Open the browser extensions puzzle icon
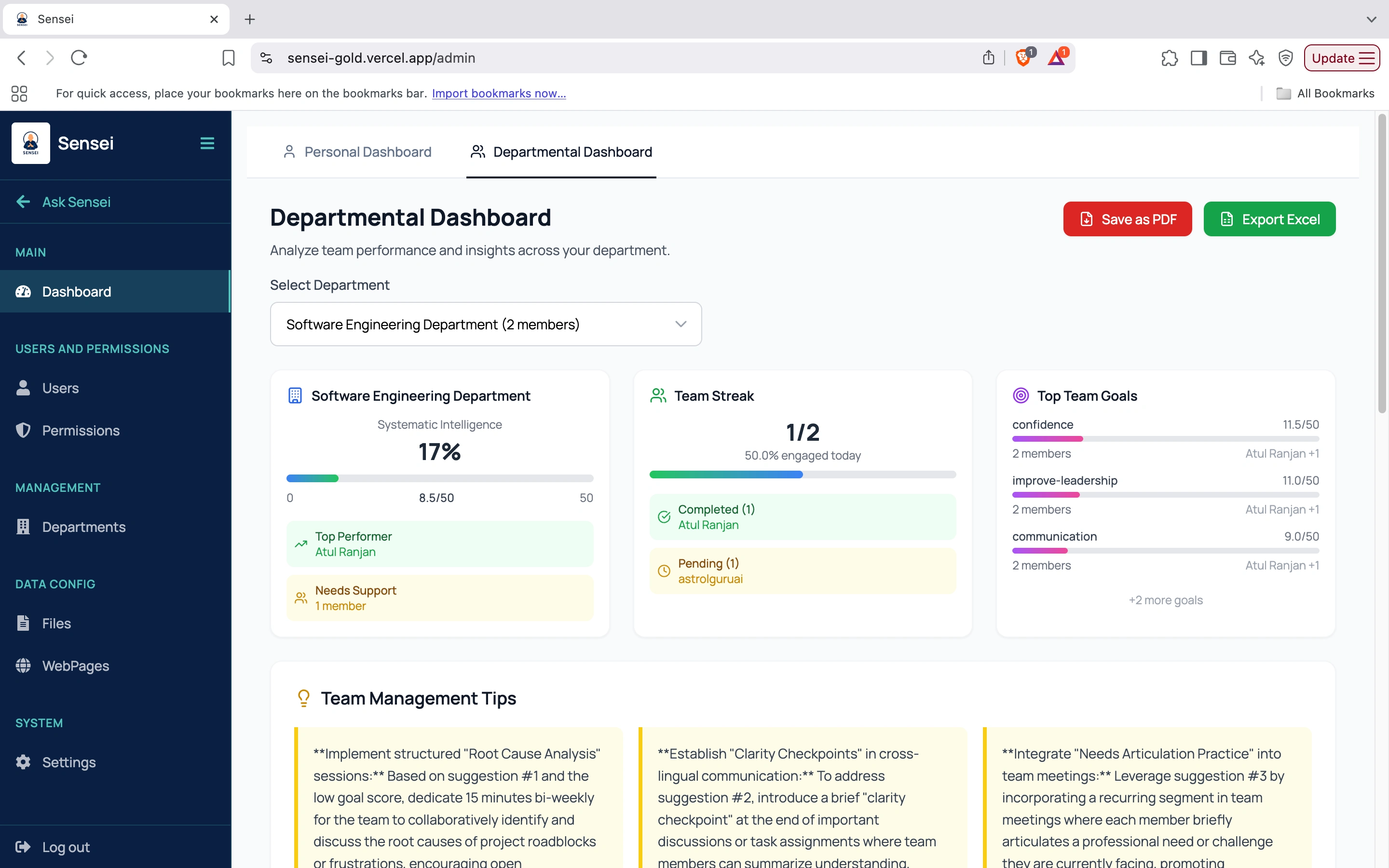1389x868 pixels. (1169, 57)
